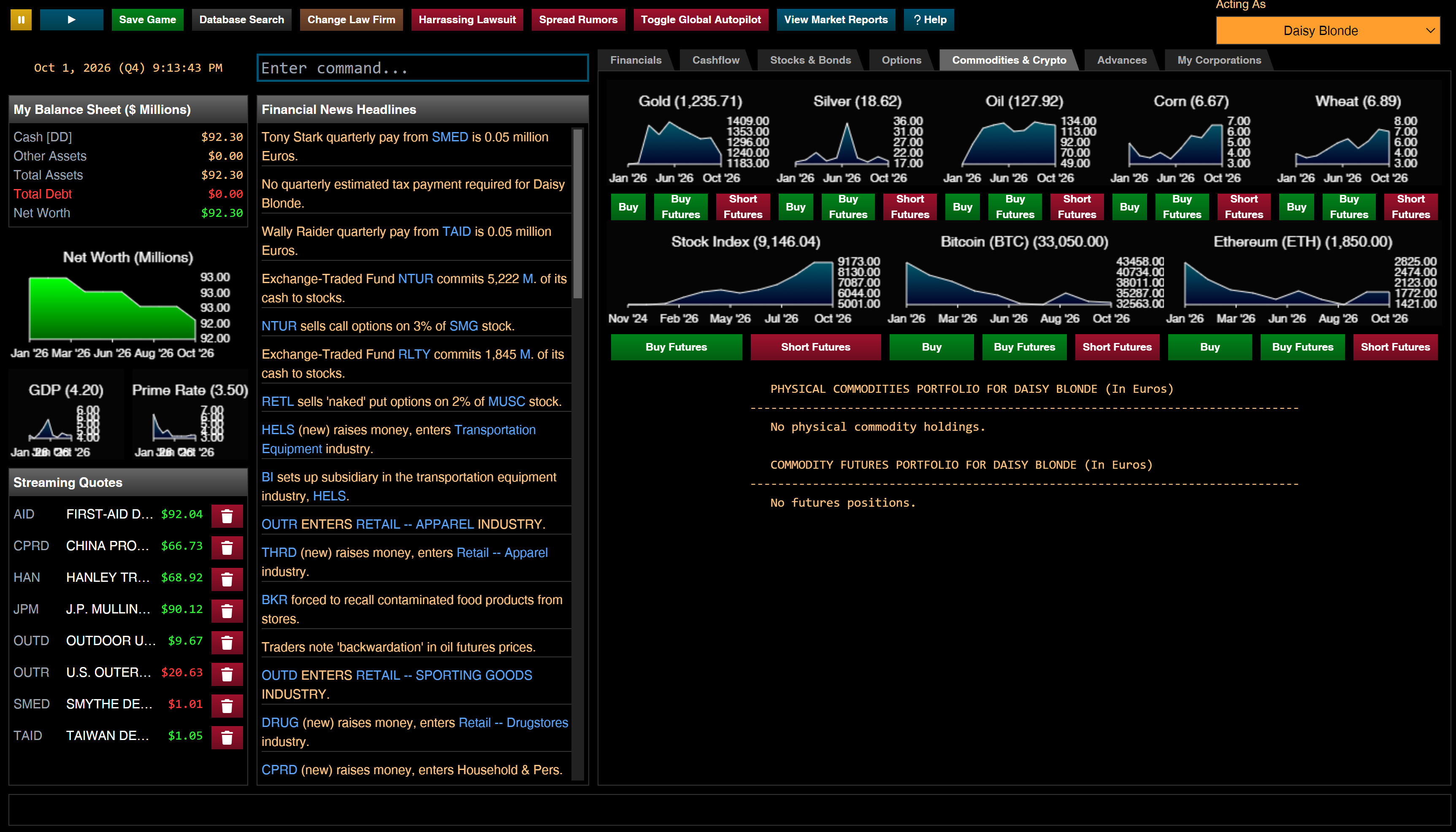This screenshot has height=832, width=1456.
Task: Buy Futures on Gold
Action: 680,206
